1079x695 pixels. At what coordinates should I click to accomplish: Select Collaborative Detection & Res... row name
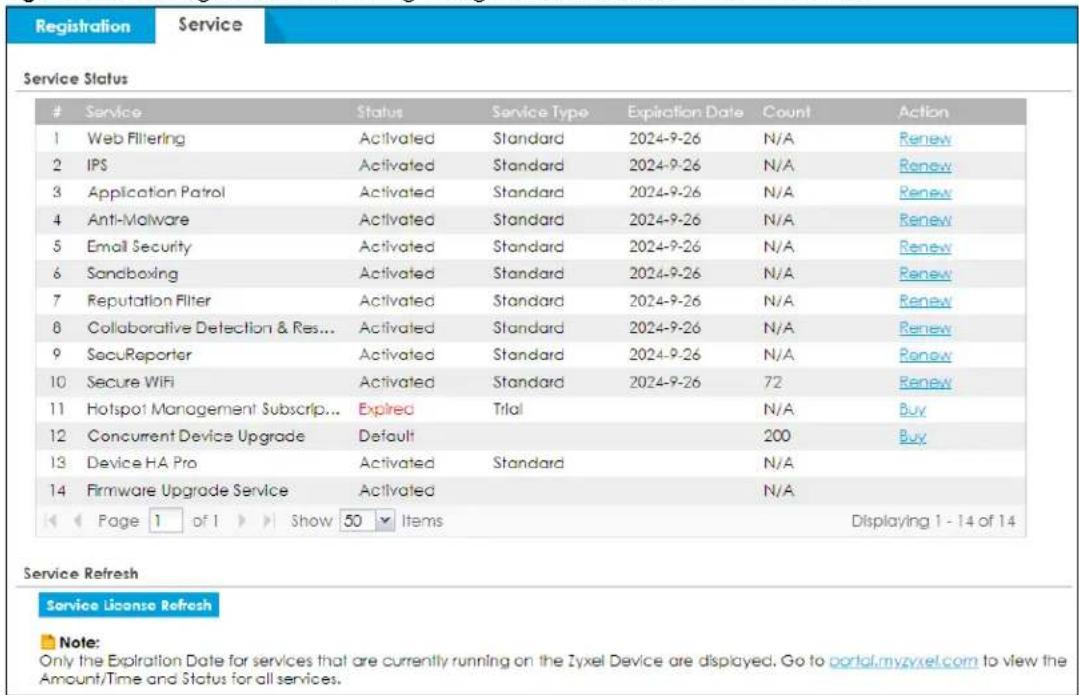click(211, 328)
